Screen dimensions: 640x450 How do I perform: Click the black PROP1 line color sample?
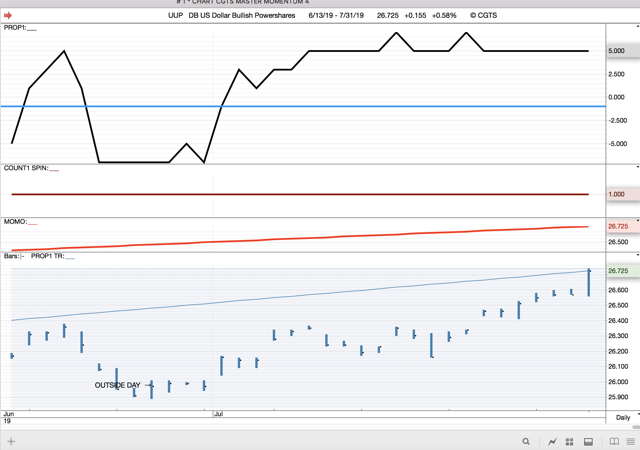[x=32, y=29]
